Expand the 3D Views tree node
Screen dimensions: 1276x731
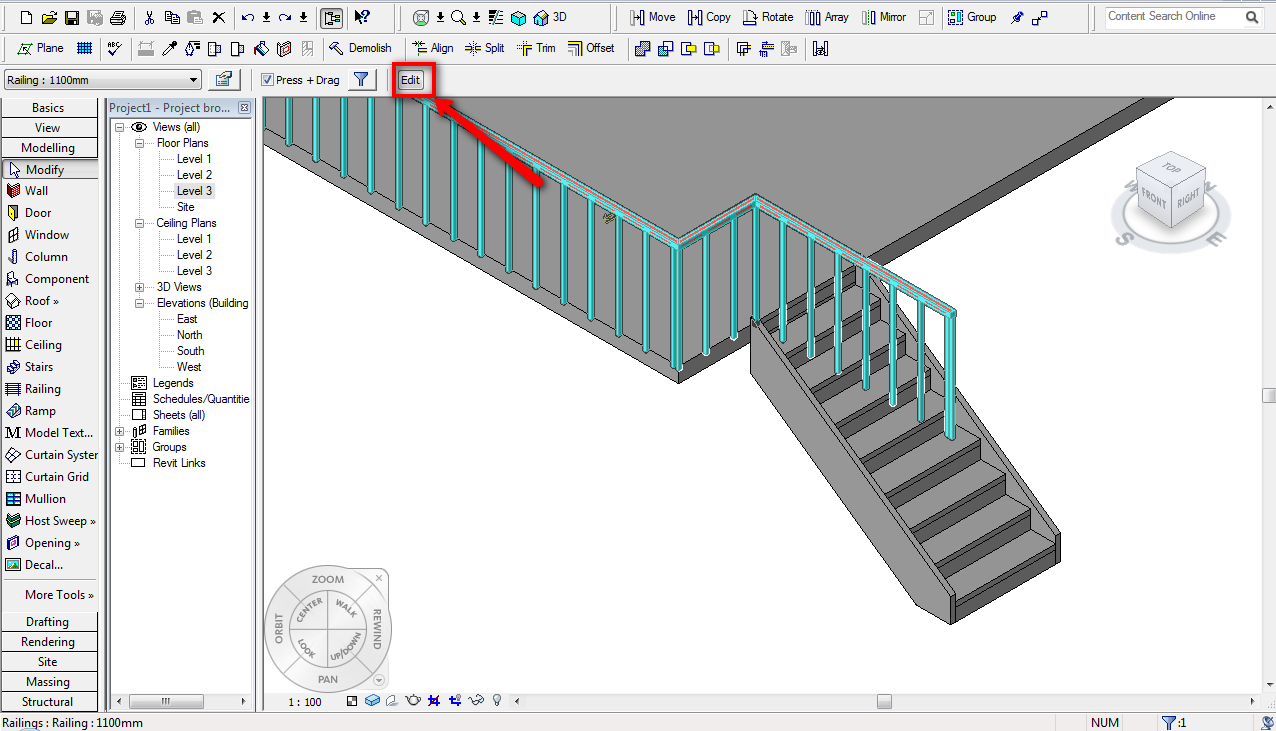pos(140,287)
